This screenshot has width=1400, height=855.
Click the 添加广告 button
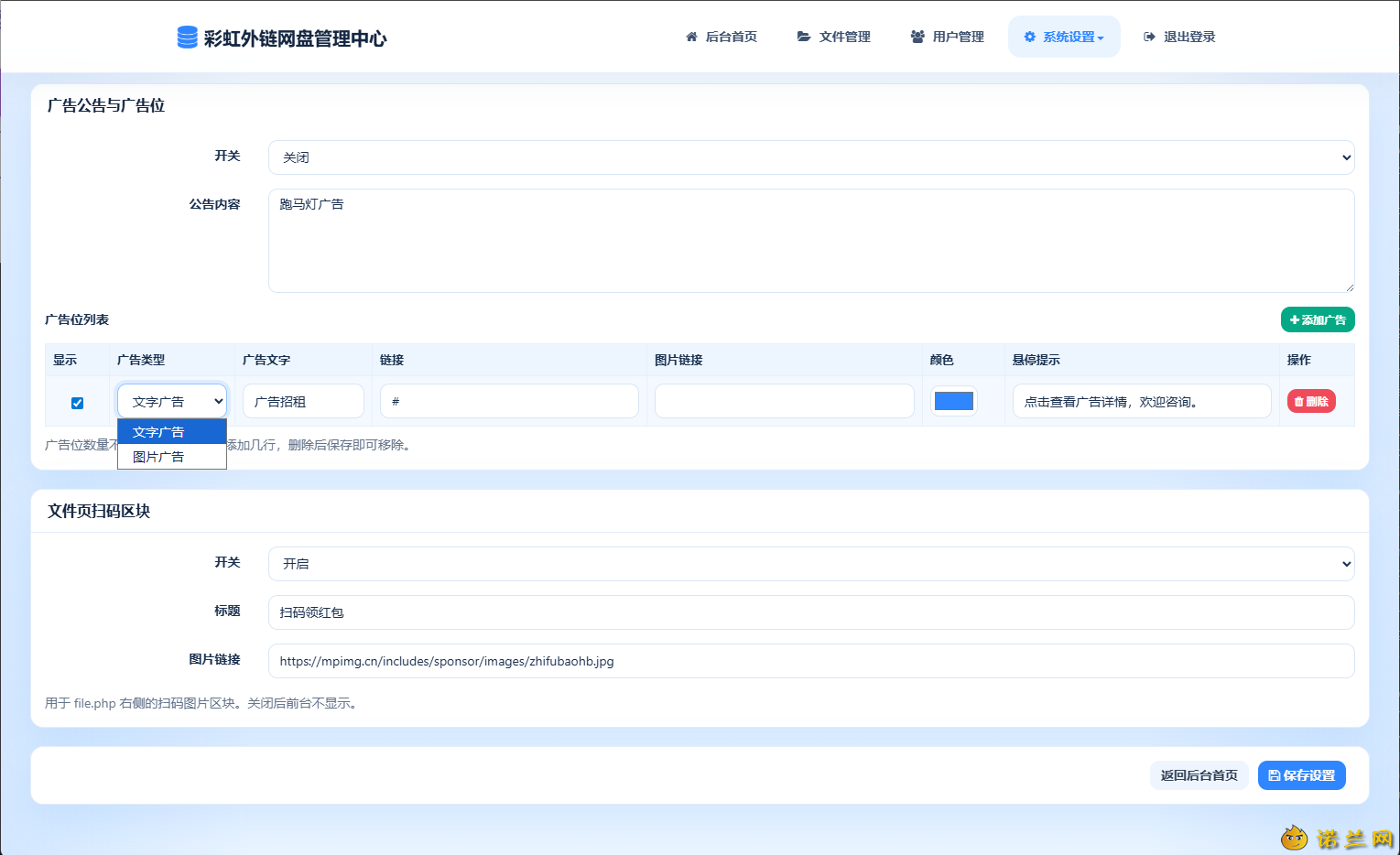pos(1318,319)
